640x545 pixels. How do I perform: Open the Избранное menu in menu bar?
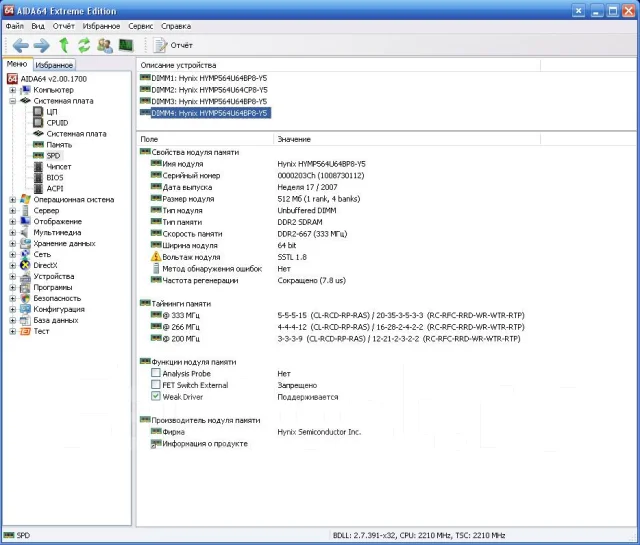pyautogui.click(x=101, y=26)
